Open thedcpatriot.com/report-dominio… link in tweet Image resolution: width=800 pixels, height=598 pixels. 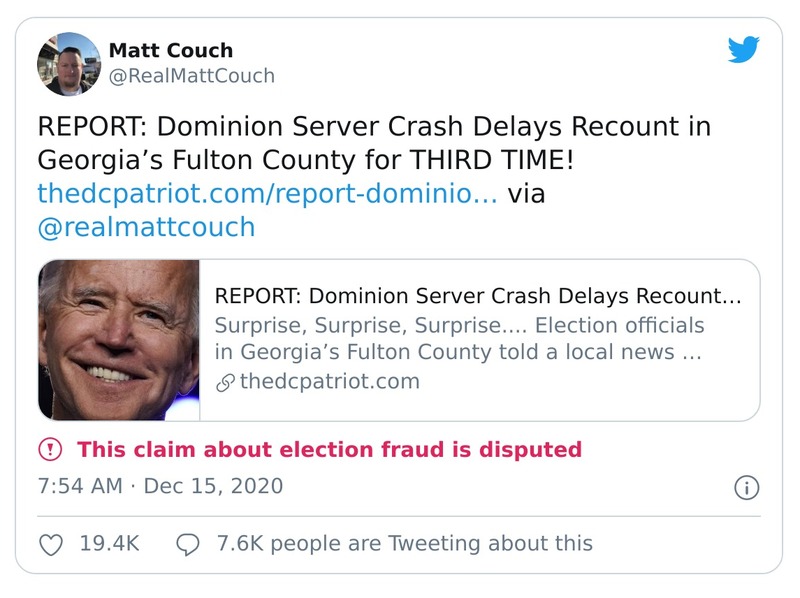[x=267, y=193]
